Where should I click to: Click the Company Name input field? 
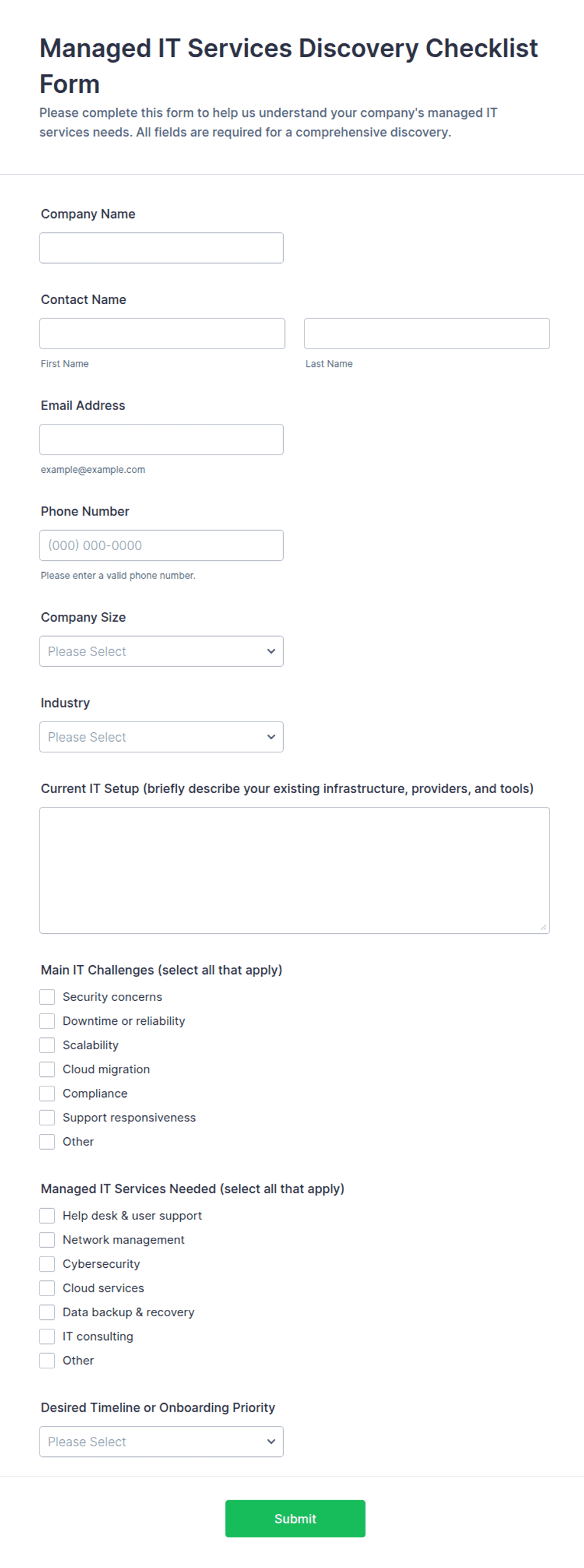point(161,248)
